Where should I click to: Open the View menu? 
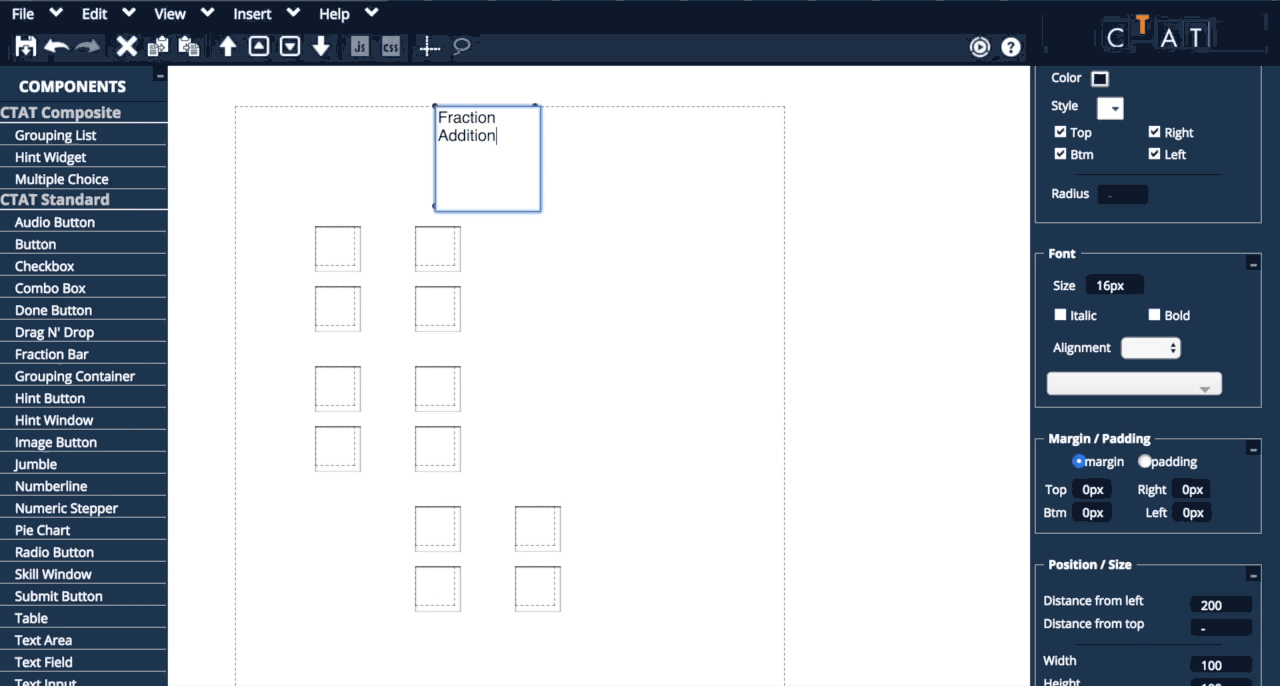(168, 13)
